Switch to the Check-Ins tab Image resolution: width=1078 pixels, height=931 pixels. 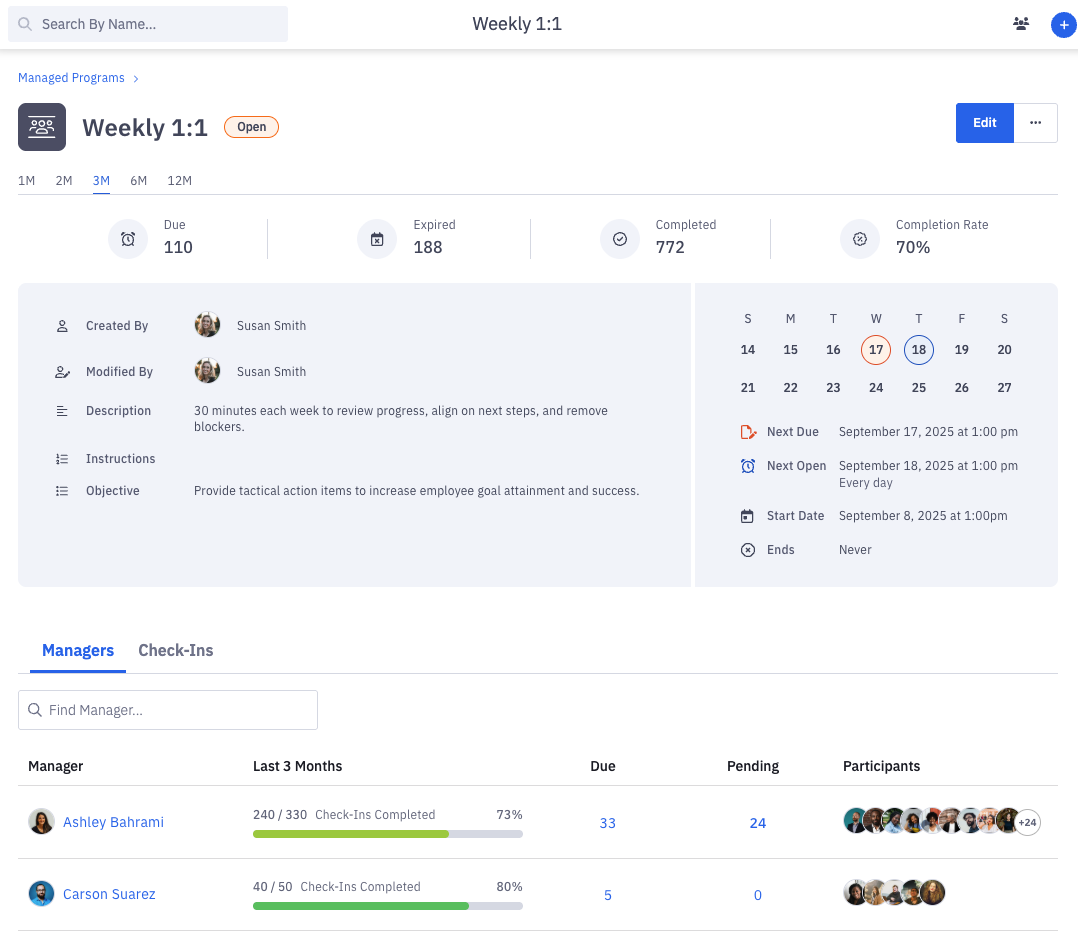click(175, 650)
